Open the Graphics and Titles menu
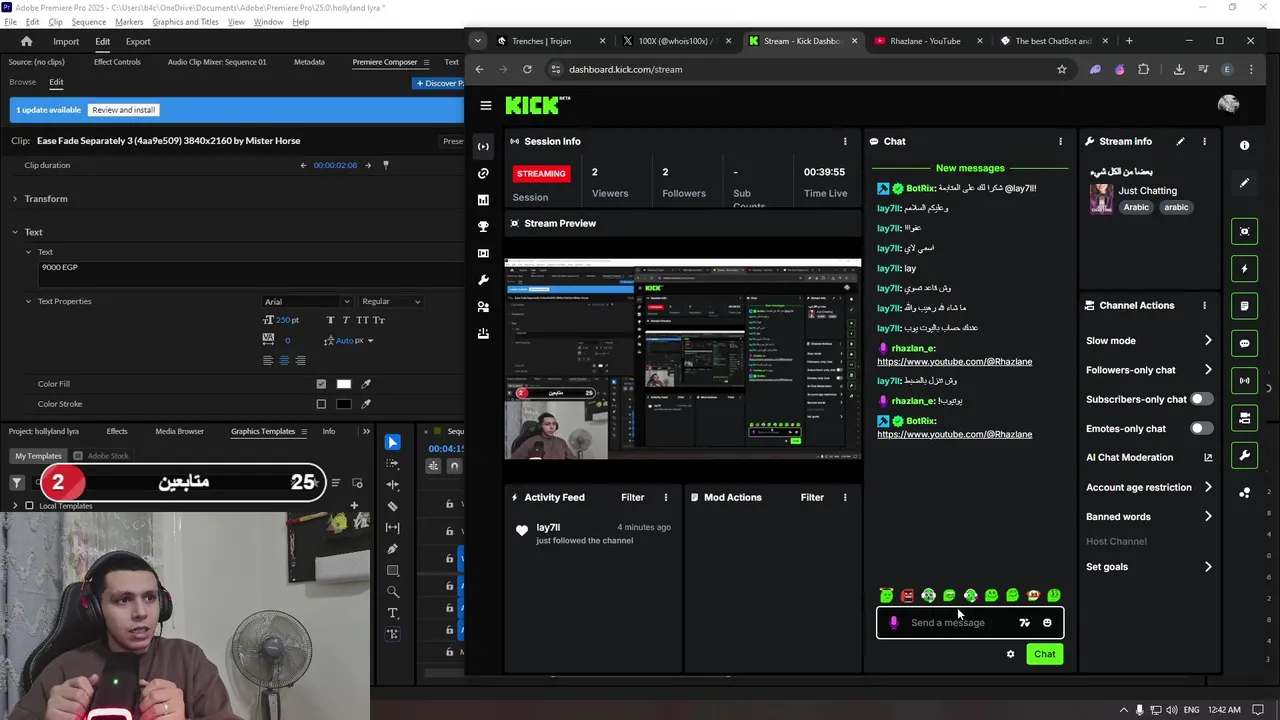Viewport: 1280px width, 720px height. coord(185,22)
